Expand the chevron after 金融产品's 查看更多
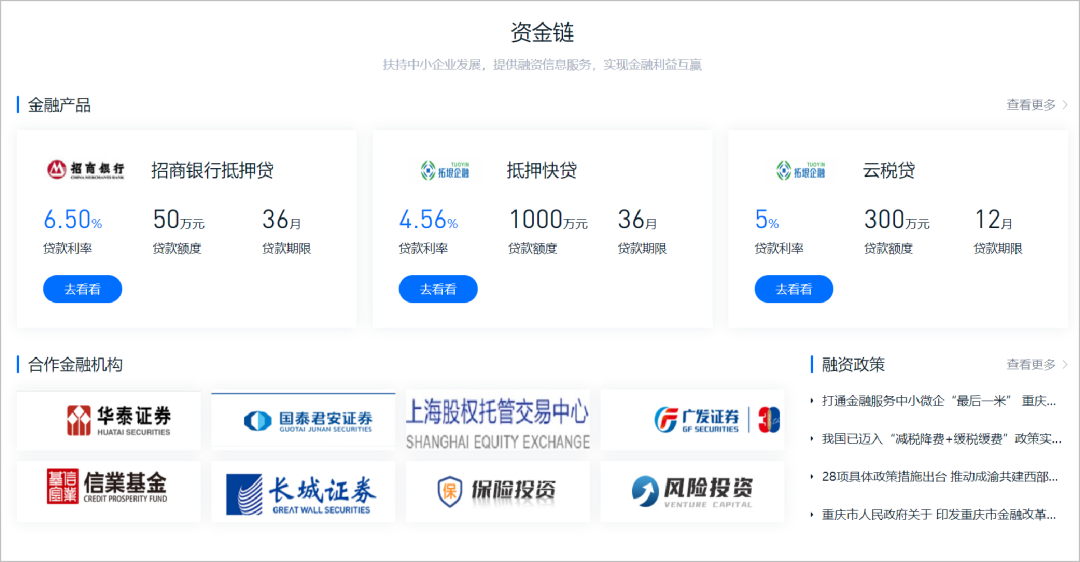Viewport: 1080px width, 562px height. tap(1065, 105)
